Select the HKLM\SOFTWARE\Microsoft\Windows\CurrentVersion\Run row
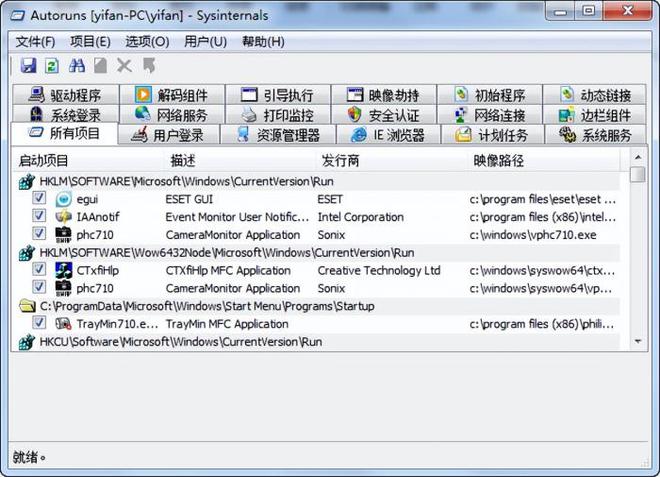The image size is (660, 477). point(317,181)
